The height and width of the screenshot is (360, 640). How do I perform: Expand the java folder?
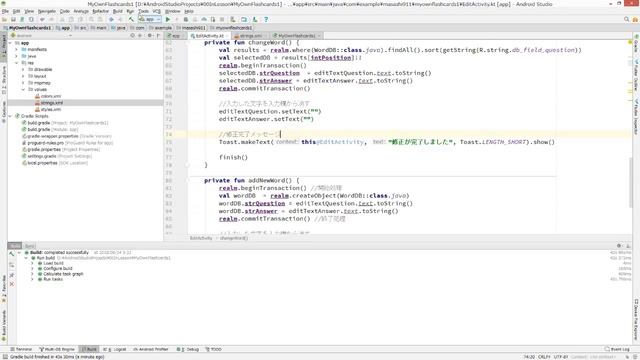tap(17, 56)
